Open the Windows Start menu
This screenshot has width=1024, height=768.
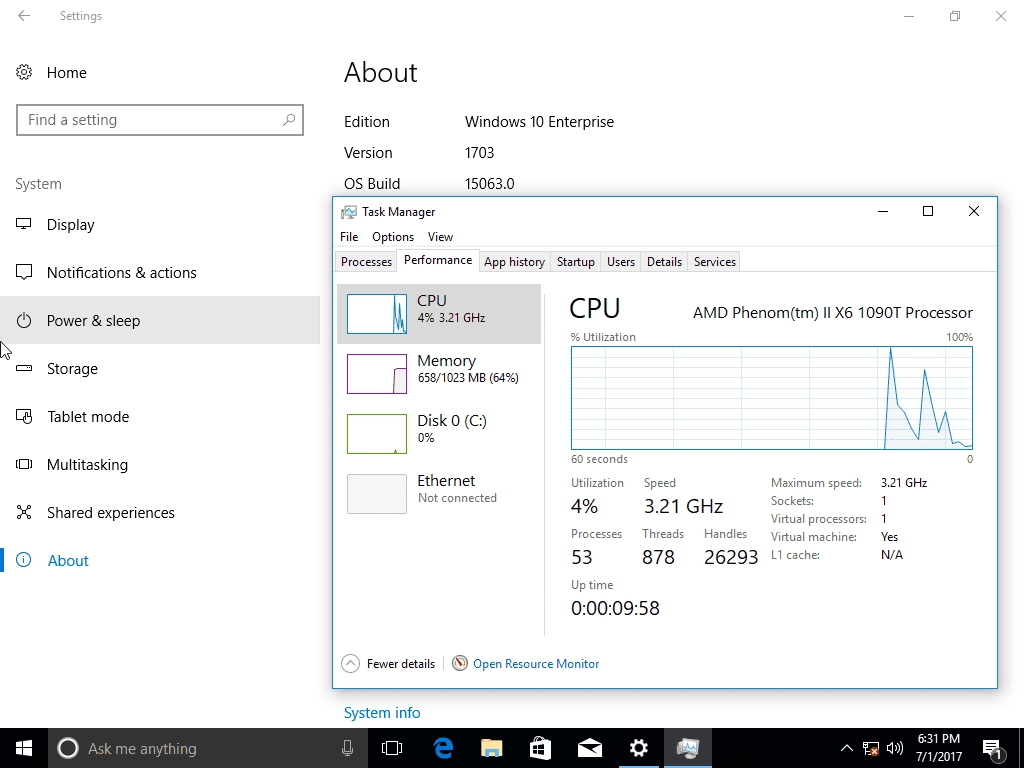24,748
